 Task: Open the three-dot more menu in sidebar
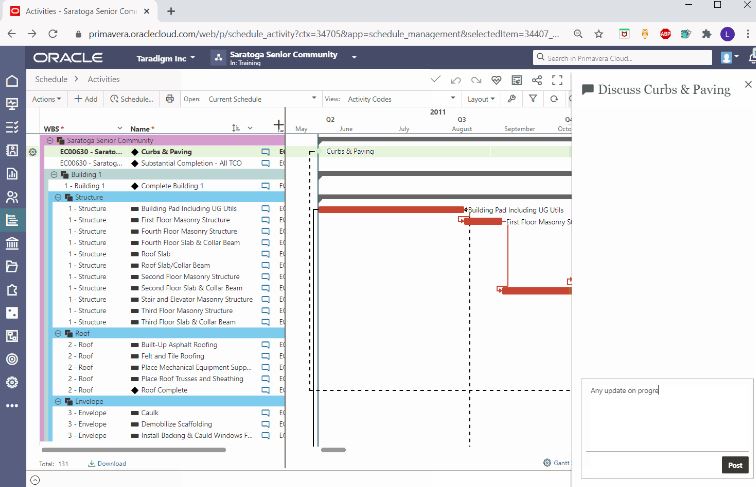[12, 406]
